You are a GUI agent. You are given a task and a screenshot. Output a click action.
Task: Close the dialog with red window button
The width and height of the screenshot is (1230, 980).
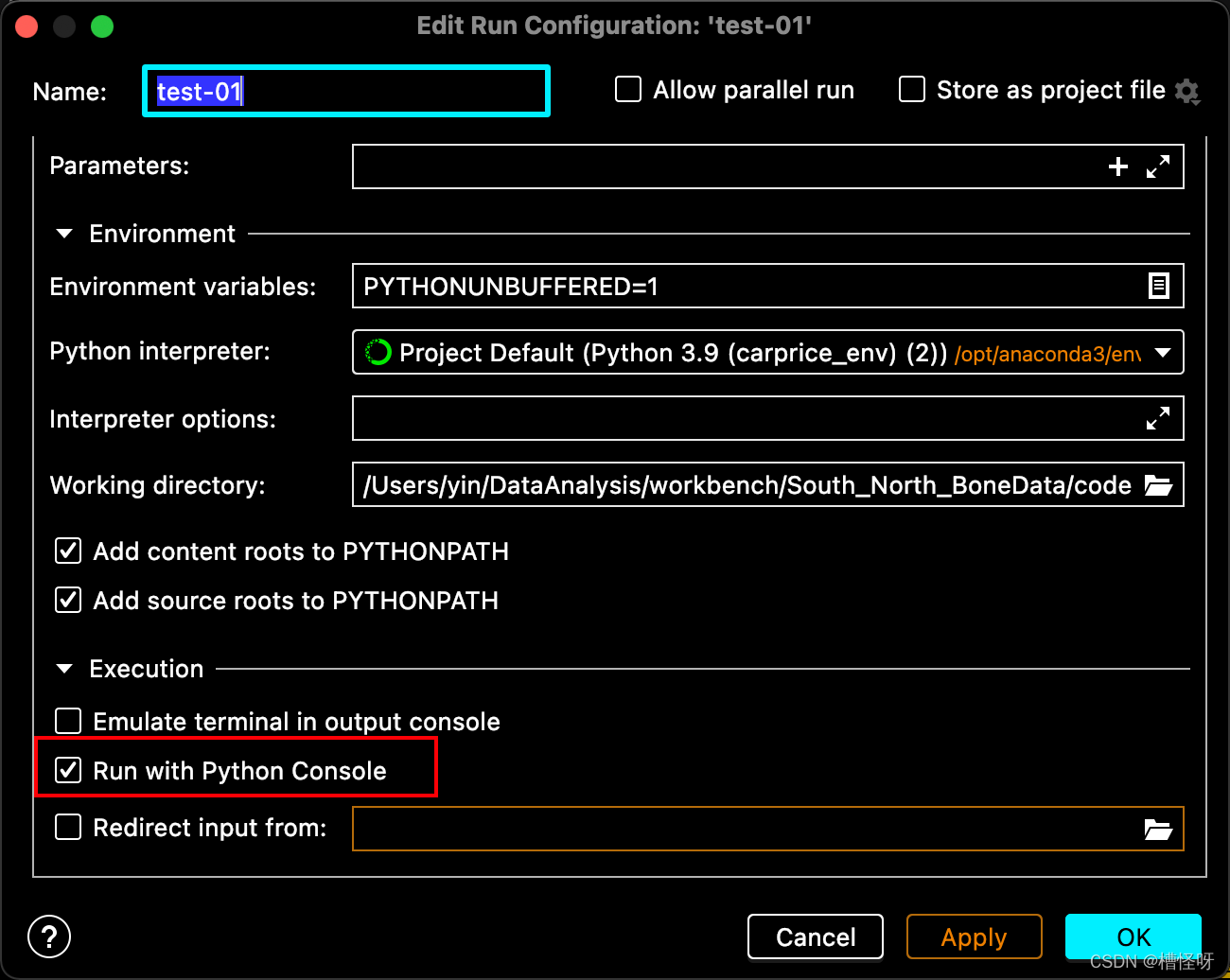click(x=26, y=26)
